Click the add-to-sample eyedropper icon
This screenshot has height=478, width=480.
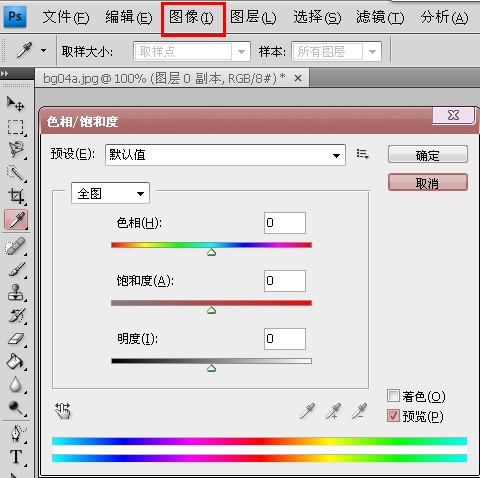point(333,411)
